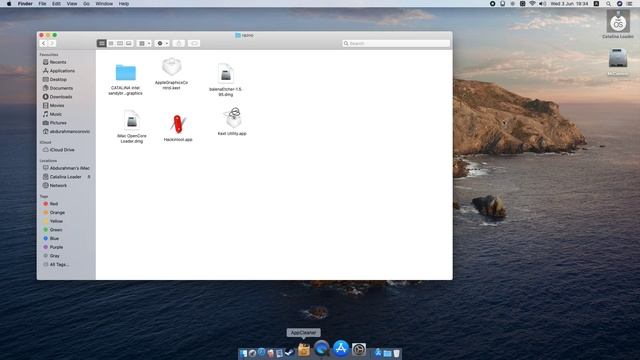640x360 pixels.
Task: Click the Share toolbar button
Action: tap(178, 43)
